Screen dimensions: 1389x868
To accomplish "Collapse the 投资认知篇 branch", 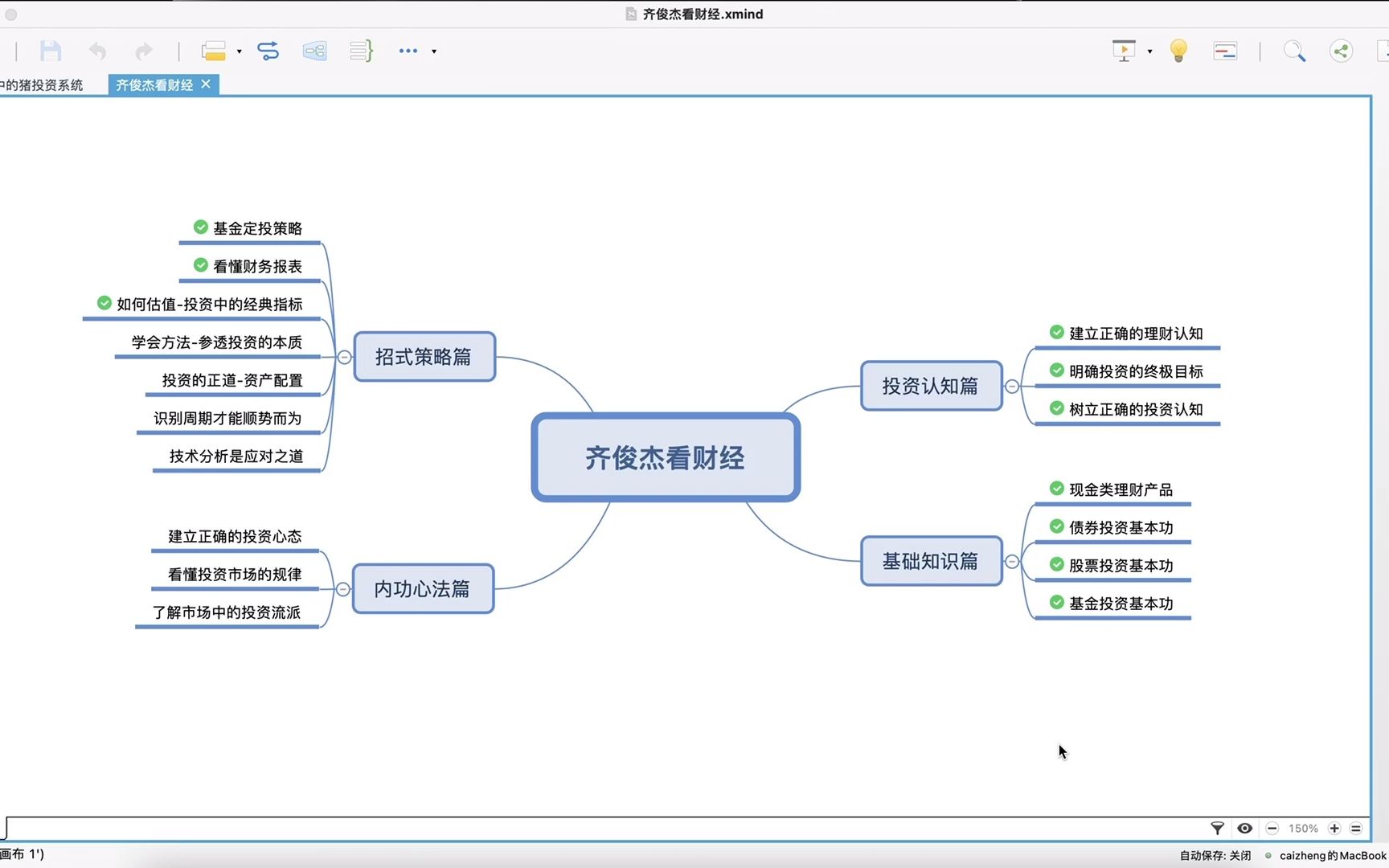I will coord(1012,387).
